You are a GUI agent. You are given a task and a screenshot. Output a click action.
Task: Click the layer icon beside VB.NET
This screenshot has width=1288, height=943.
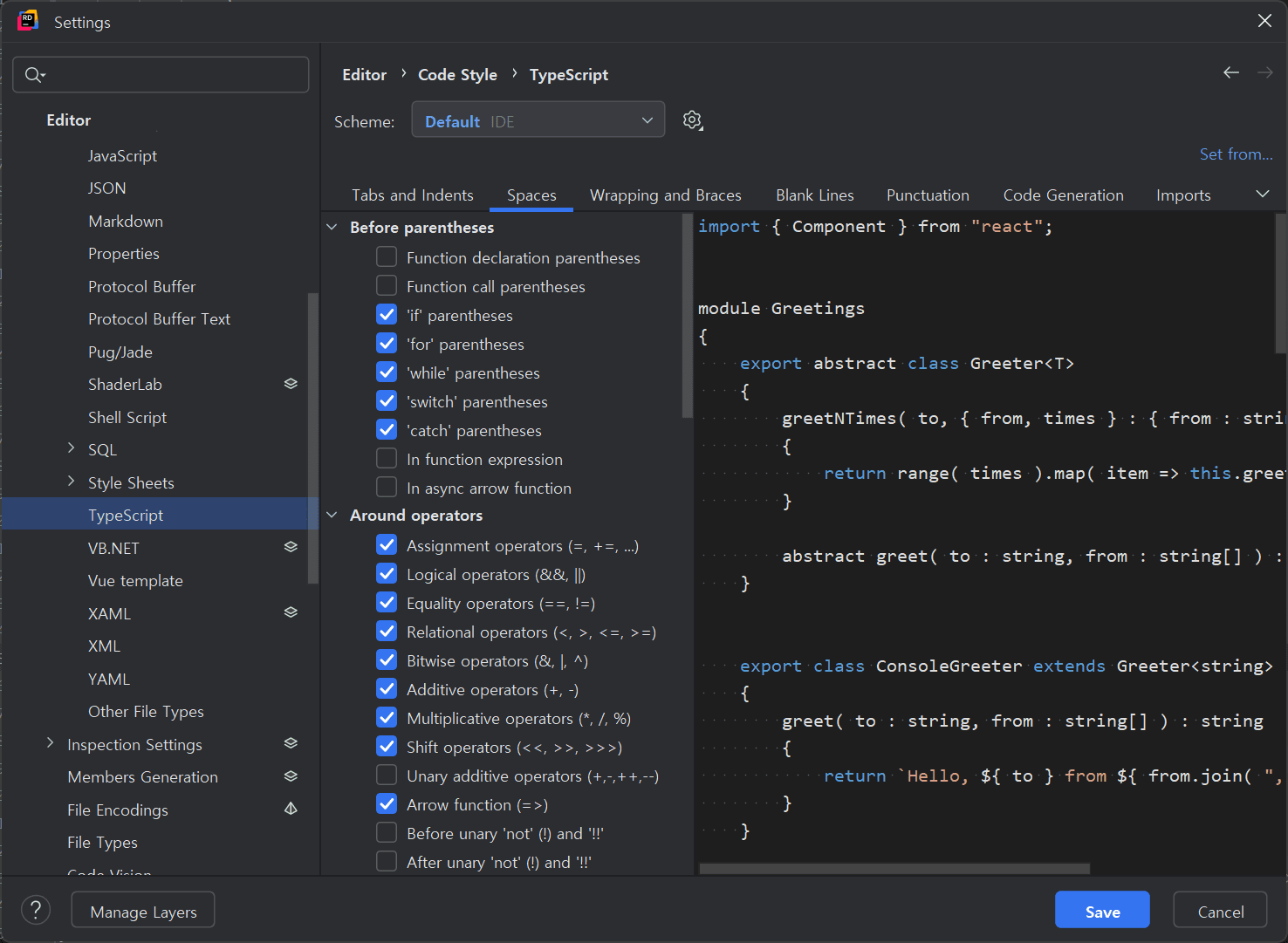(x=291, y=547)
